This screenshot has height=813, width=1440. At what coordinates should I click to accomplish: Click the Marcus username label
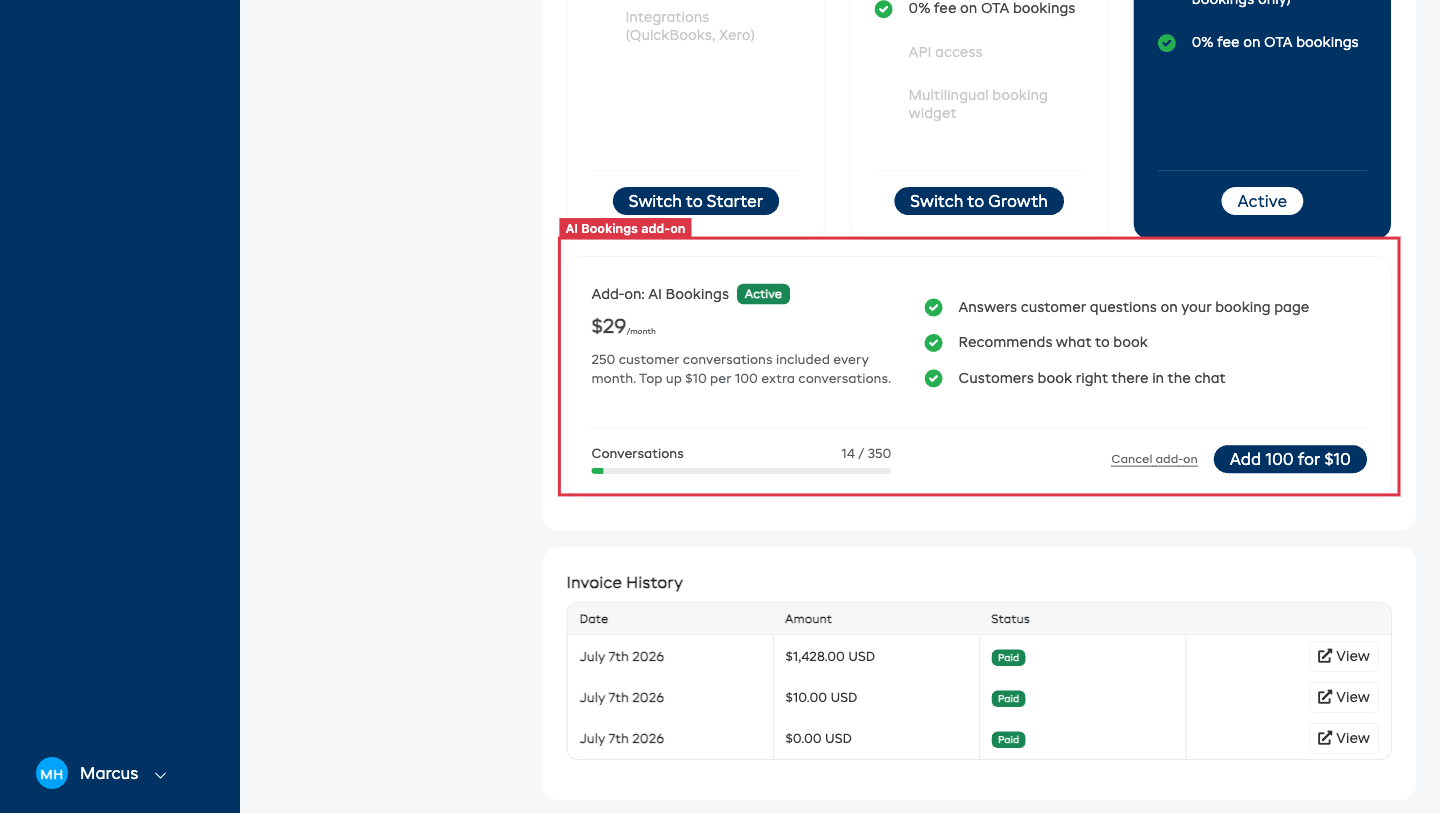coord(109,773)
